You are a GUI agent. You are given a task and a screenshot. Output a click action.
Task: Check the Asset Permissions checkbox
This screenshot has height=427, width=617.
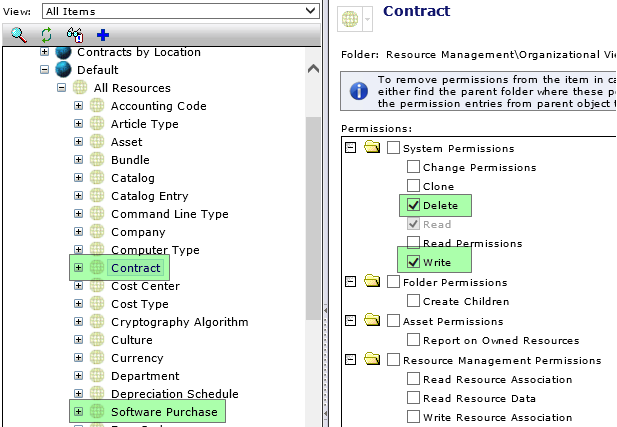[x=393, y=321]
